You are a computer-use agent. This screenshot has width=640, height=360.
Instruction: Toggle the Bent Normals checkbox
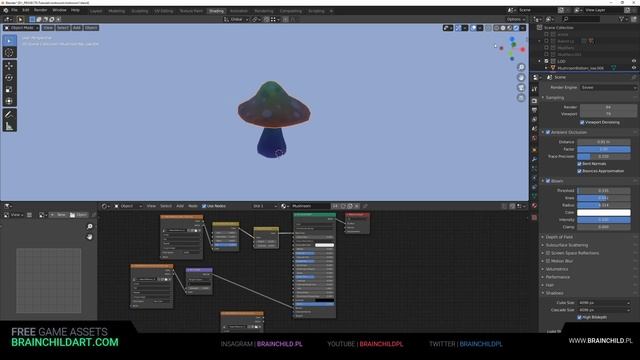pyautogui.click(x=580, y=164)
